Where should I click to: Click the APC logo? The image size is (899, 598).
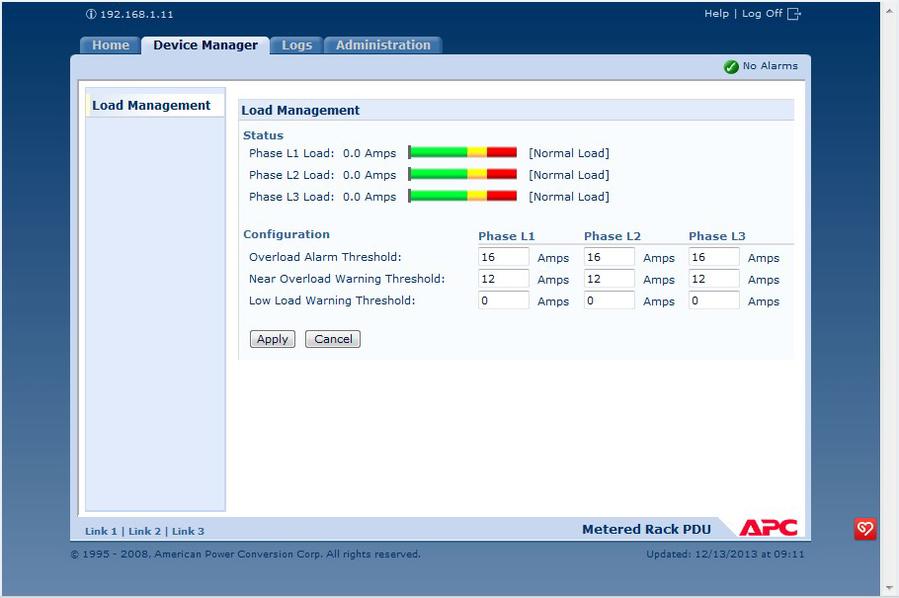coord(768,528)
